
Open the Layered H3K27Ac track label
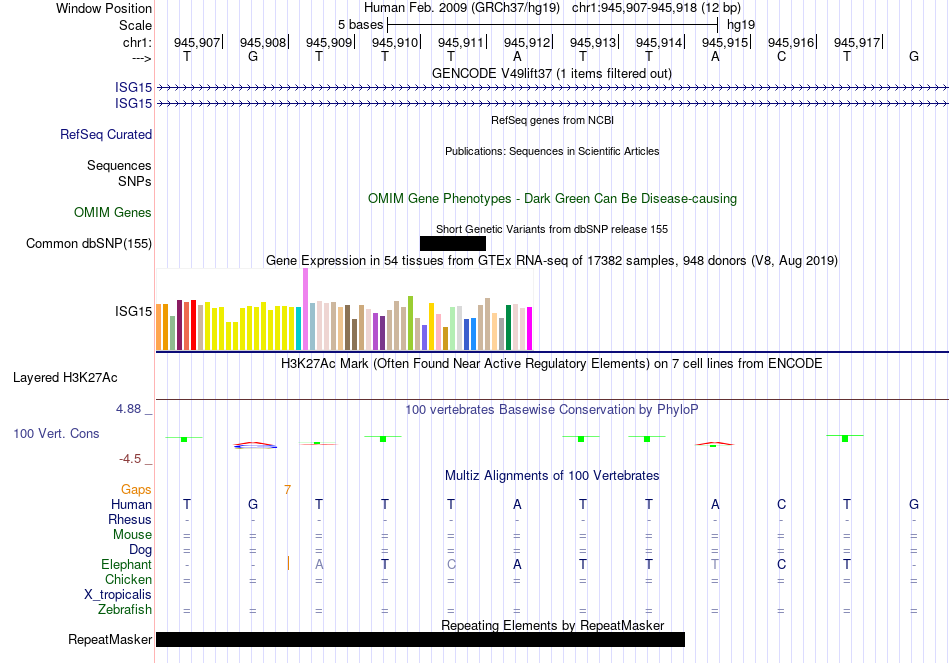[x=65, y=378]
